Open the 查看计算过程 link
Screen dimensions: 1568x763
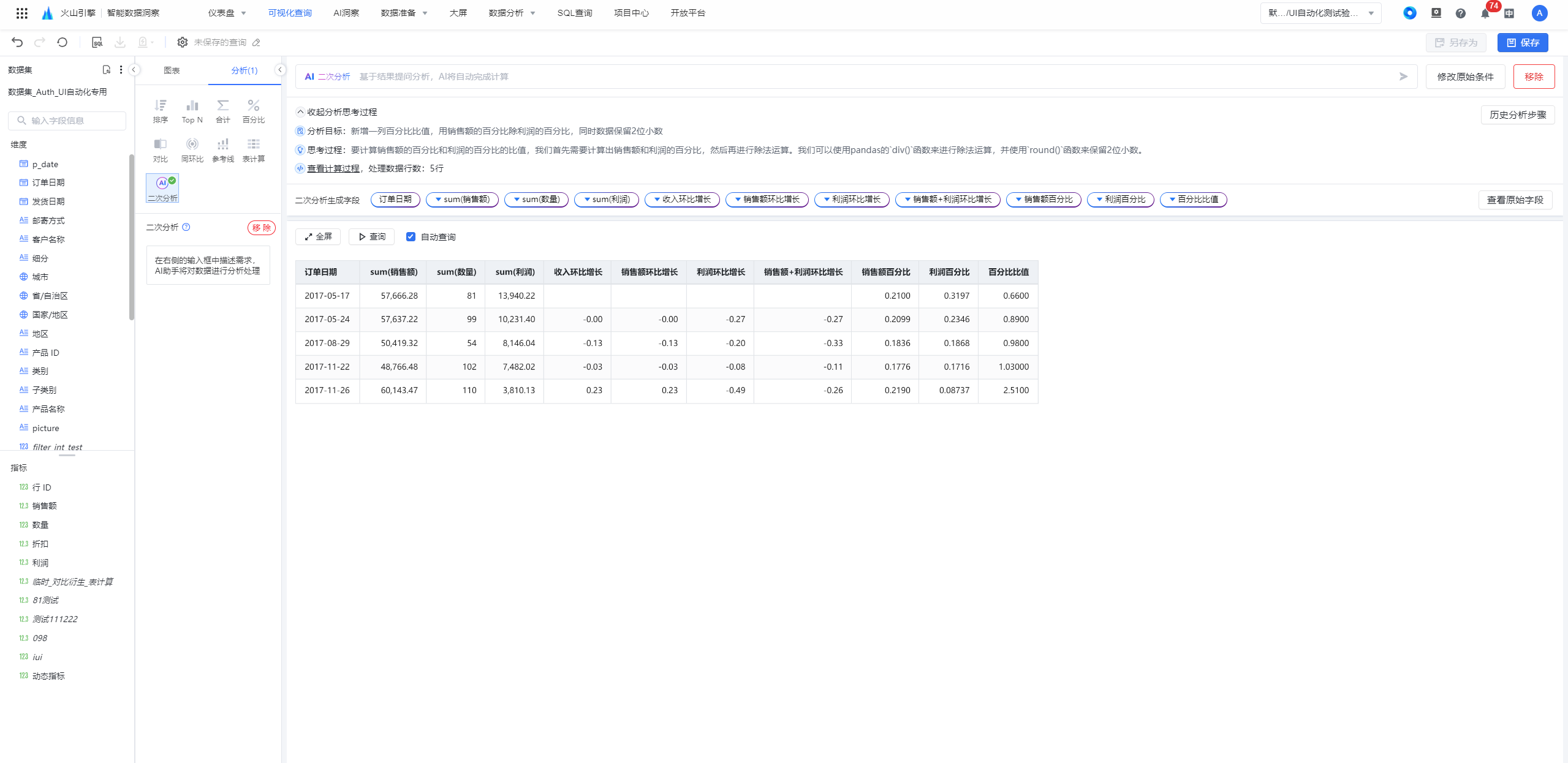tap(333, 168)
